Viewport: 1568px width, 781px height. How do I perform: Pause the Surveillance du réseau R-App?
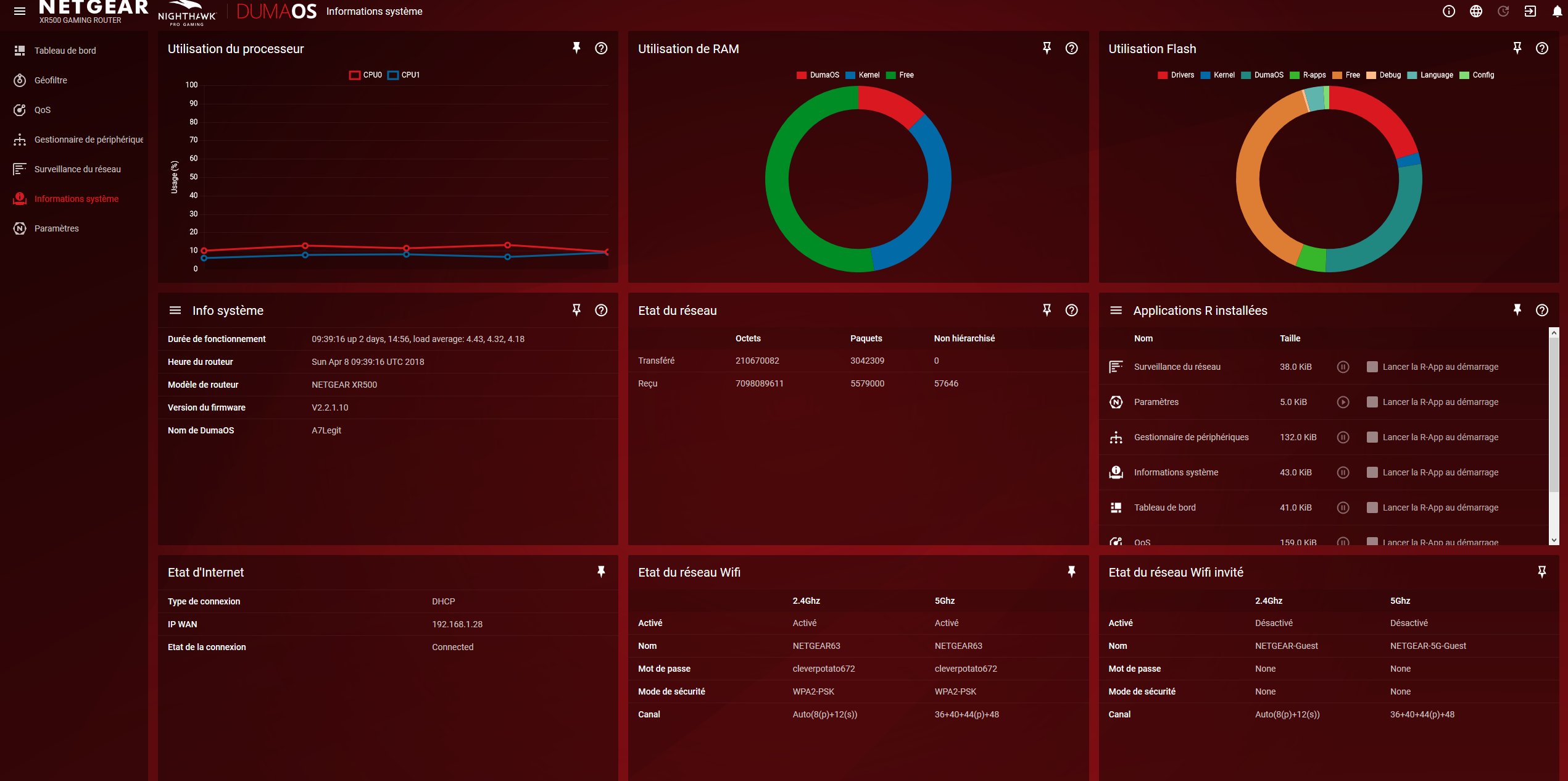point(1342,367)
